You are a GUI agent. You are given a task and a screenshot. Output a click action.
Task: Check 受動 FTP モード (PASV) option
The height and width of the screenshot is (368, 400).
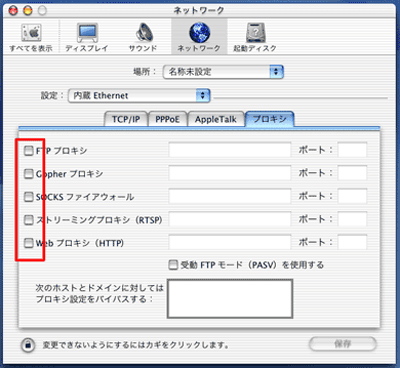(x=173, y=265)
